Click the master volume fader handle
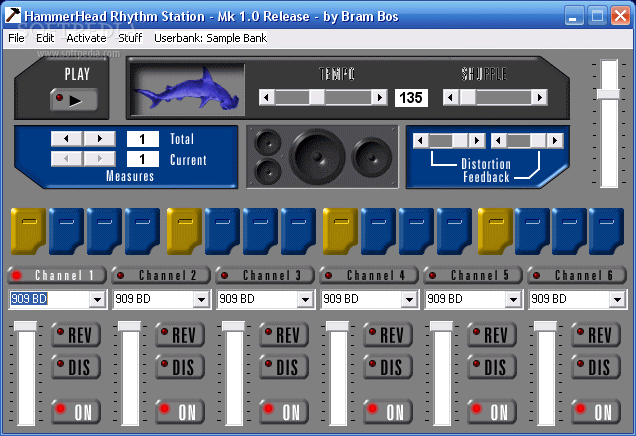636x436 pixels. click(x=608, y=94)
